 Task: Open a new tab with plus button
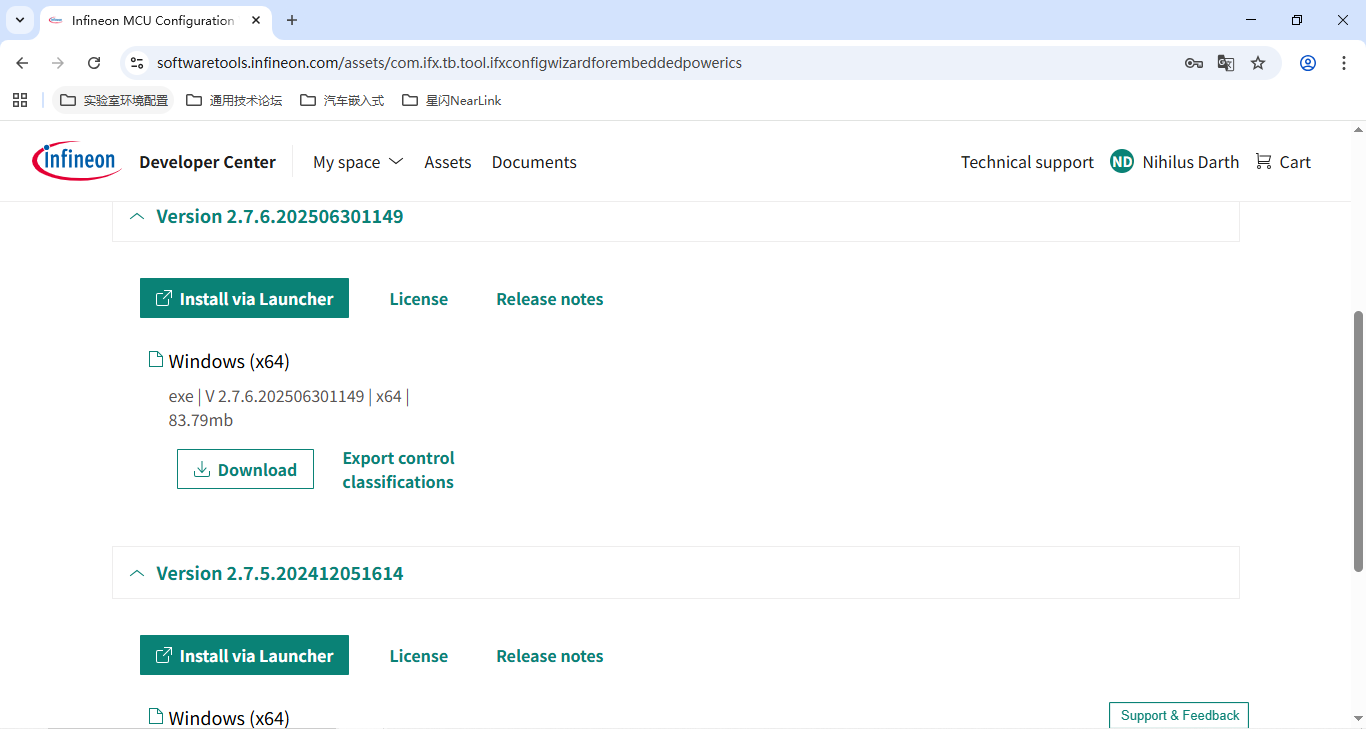tap(292, 20)
